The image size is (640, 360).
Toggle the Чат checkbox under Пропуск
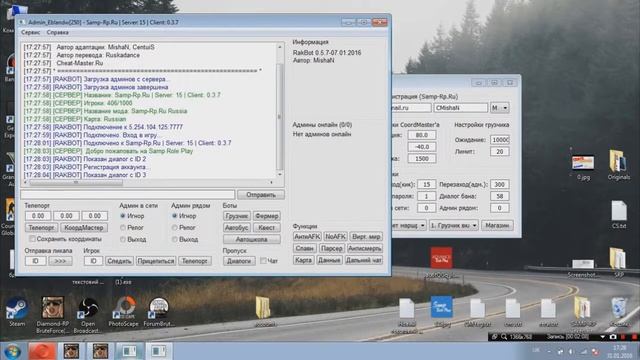coord(263,260)
